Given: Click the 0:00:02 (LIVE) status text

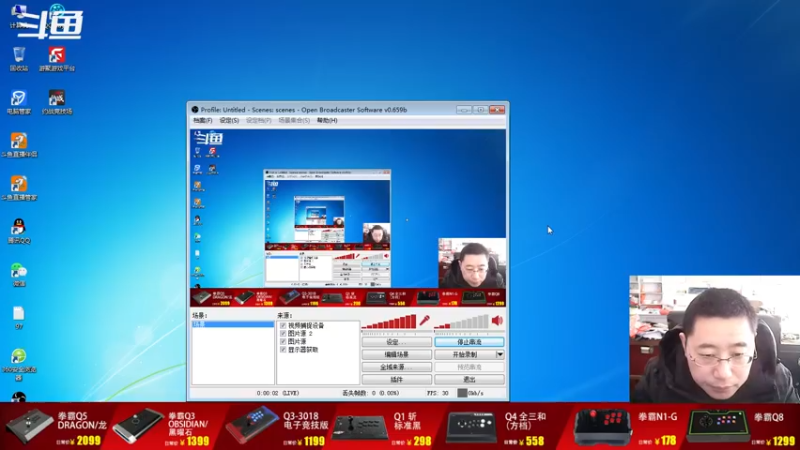Looking at the screenshot, I should 278,393.
